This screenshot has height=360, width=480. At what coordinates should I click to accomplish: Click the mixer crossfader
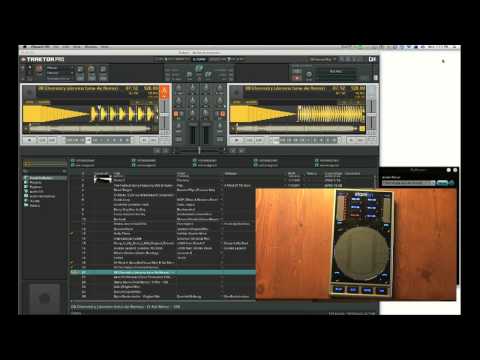coord(199,151)
